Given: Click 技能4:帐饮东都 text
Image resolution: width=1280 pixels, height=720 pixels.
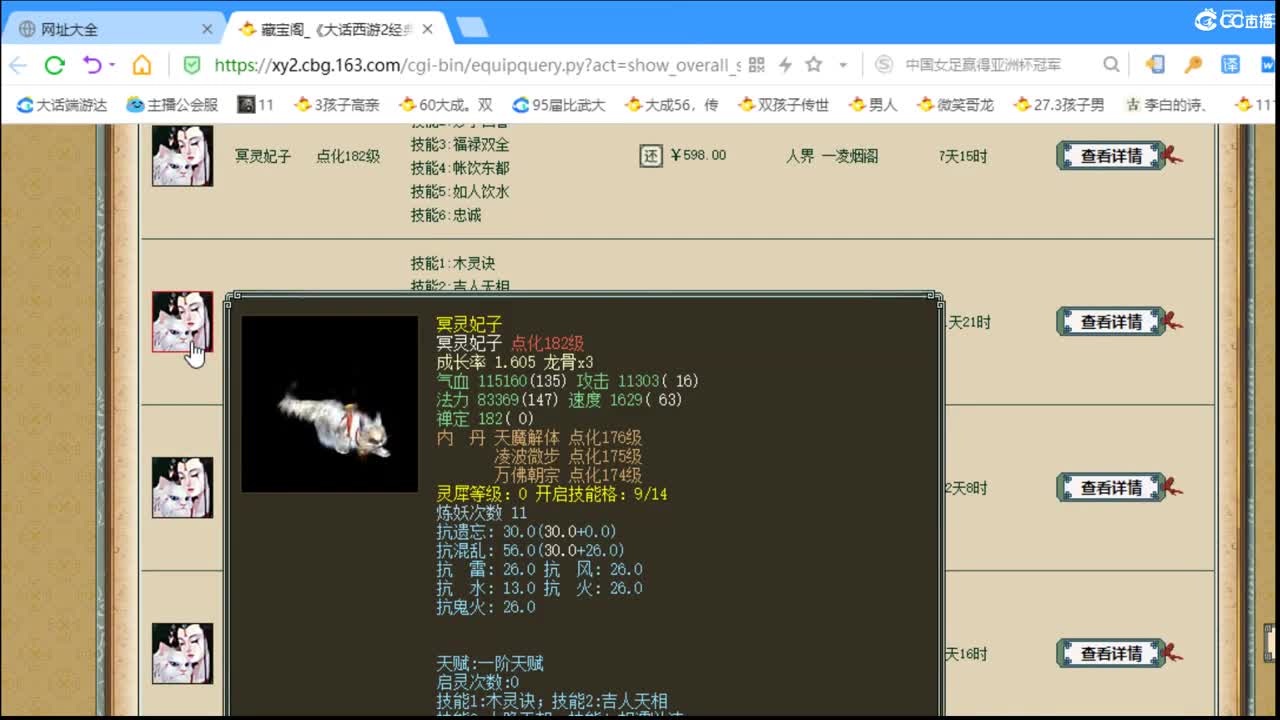Looking at the screenshot, I should pos(460,168).
